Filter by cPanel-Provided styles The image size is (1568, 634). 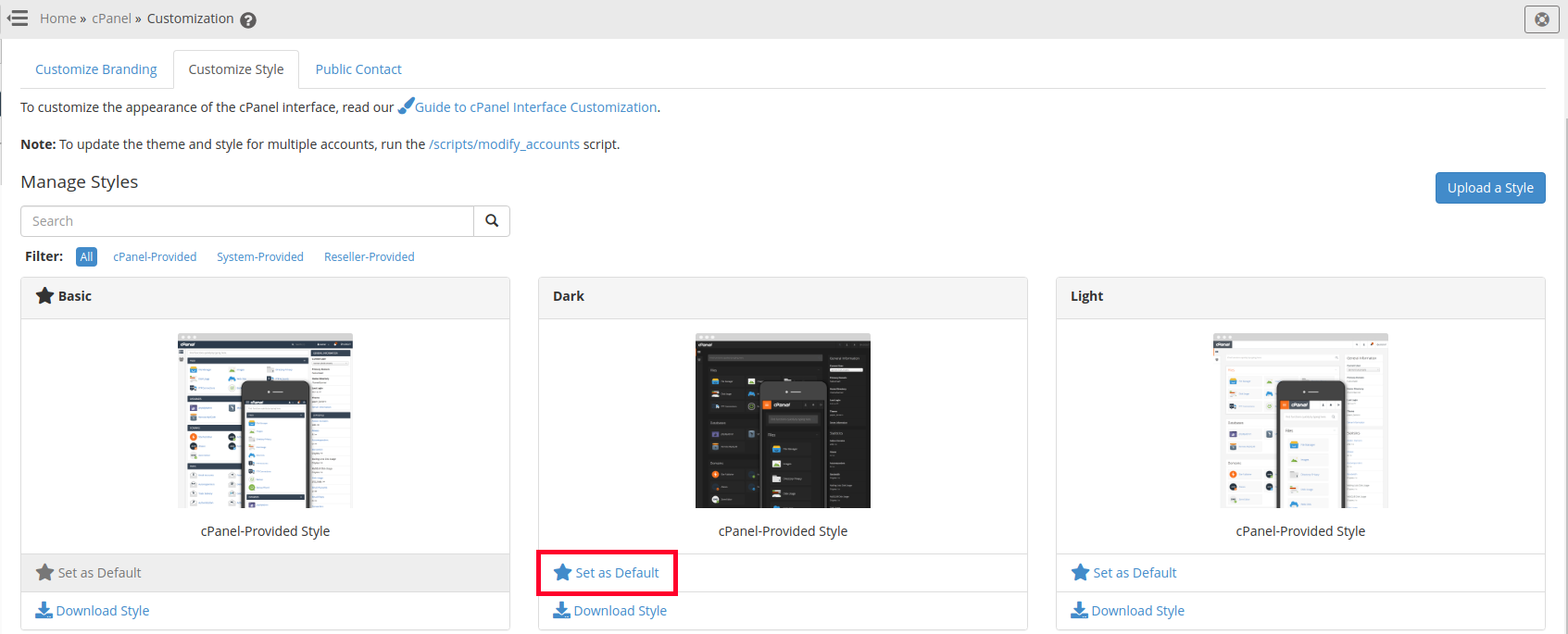click(155, 257)
